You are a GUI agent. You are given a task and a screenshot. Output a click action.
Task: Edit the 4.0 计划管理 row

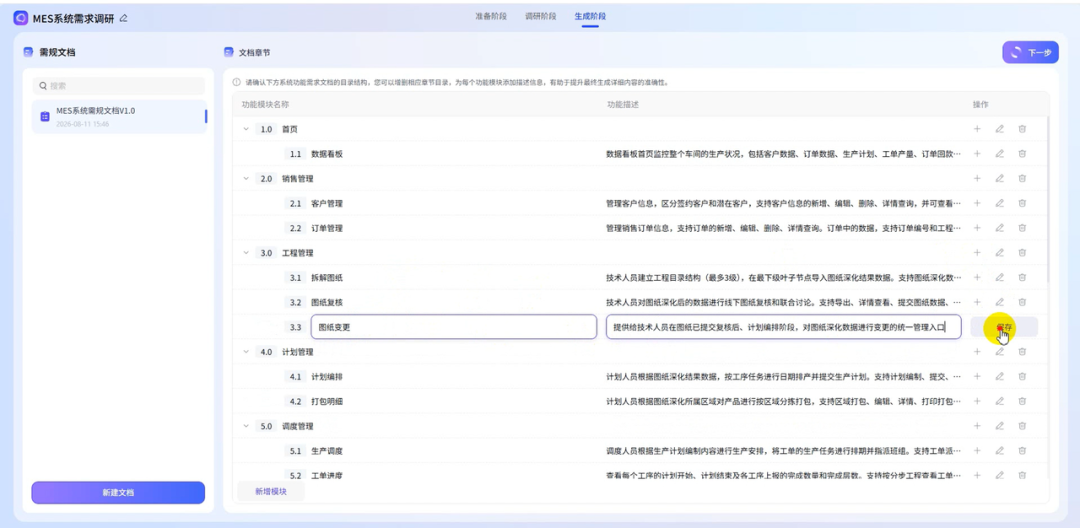click(x=999, y=352)
